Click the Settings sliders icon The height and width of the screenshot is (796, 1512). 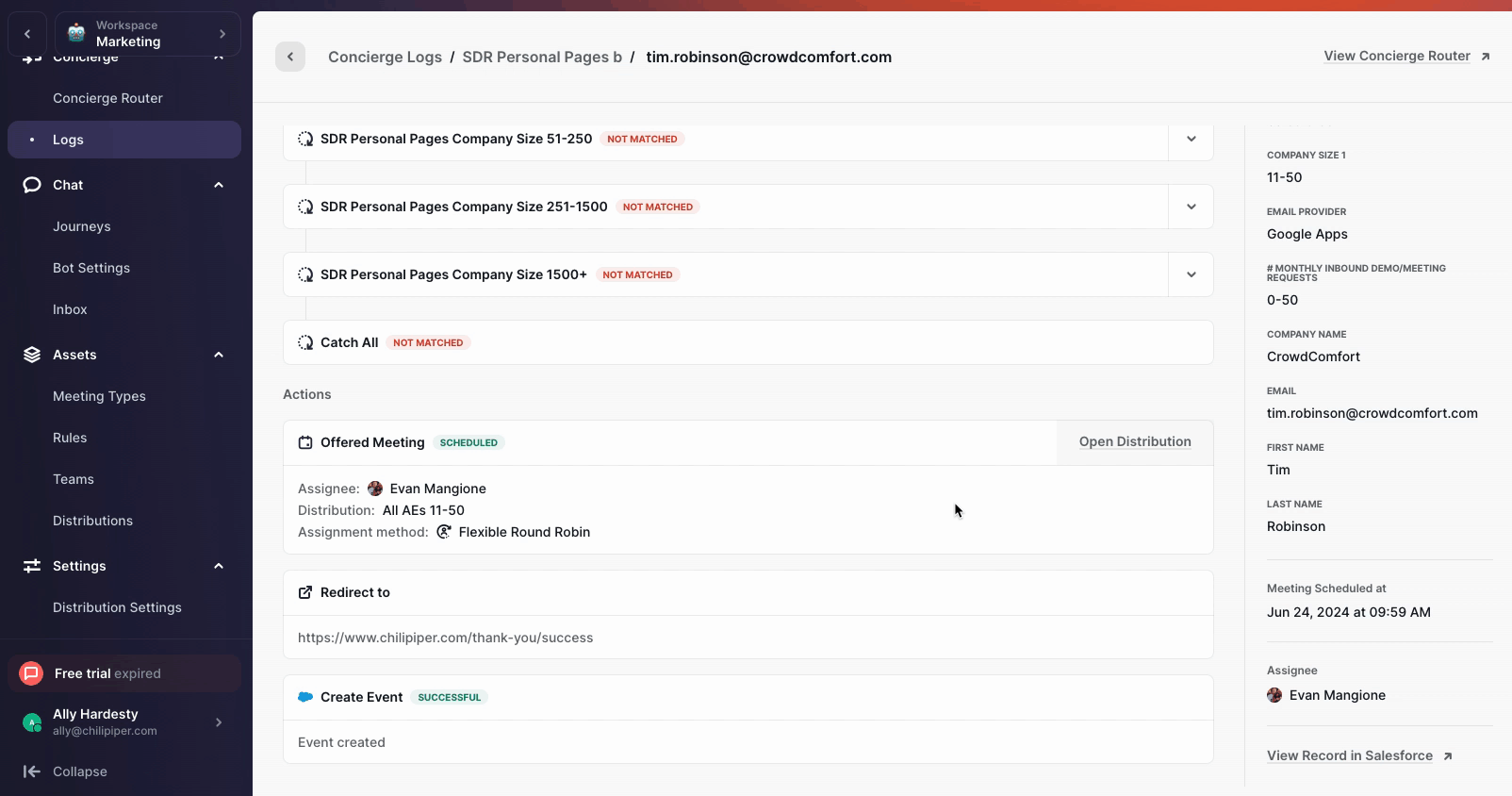pos(32,566)
